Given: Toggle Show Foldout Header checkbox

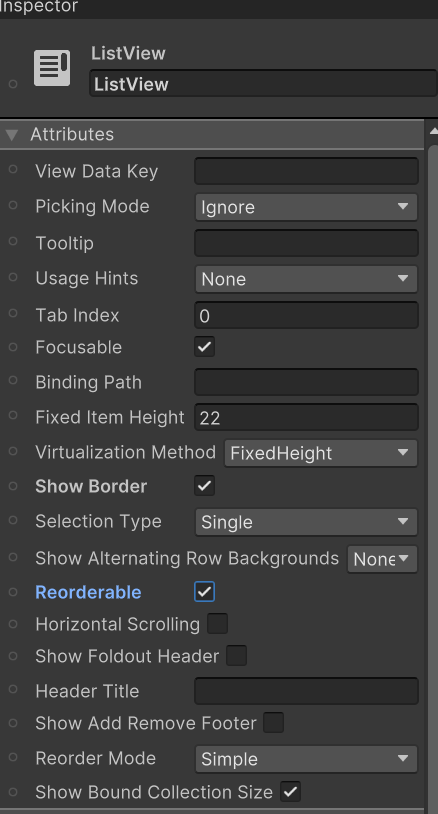Looking at the screenshot, I should tap(237, 656).
